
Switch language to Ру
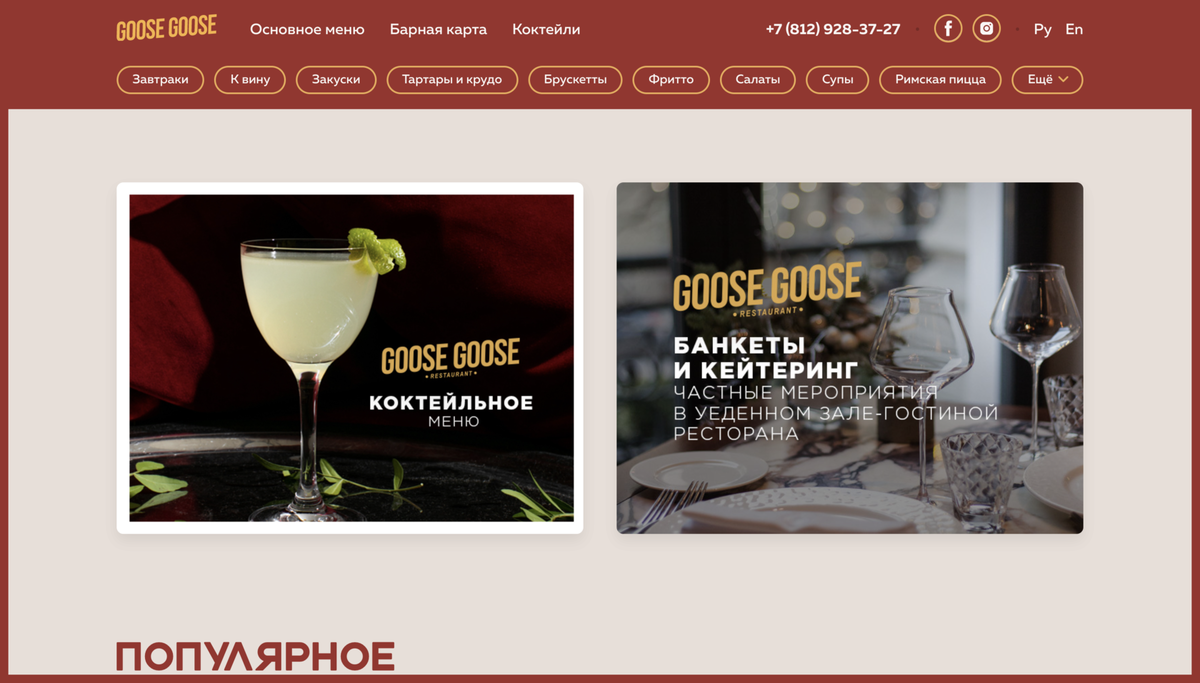[x=1043, y=29]
